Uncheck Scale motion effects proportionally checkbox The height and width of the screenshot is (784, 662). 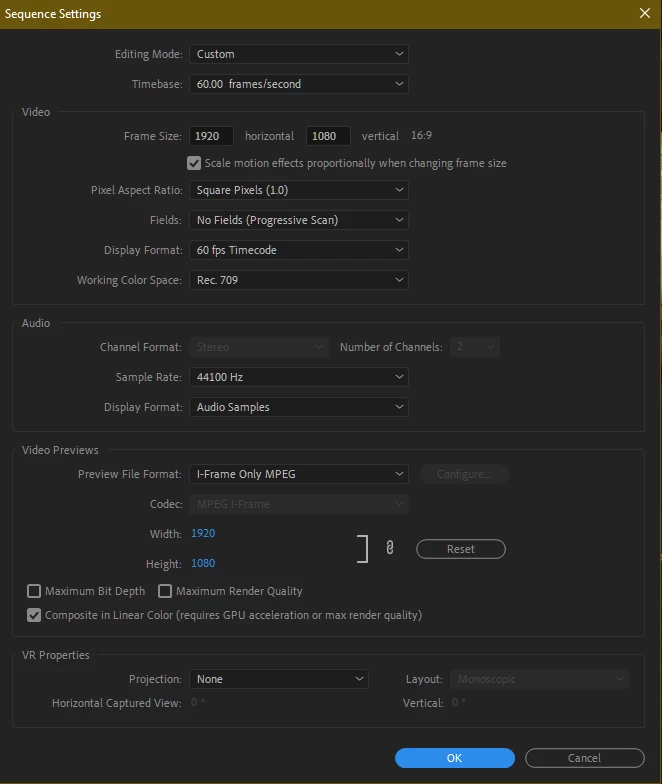(x=194, y=163)
